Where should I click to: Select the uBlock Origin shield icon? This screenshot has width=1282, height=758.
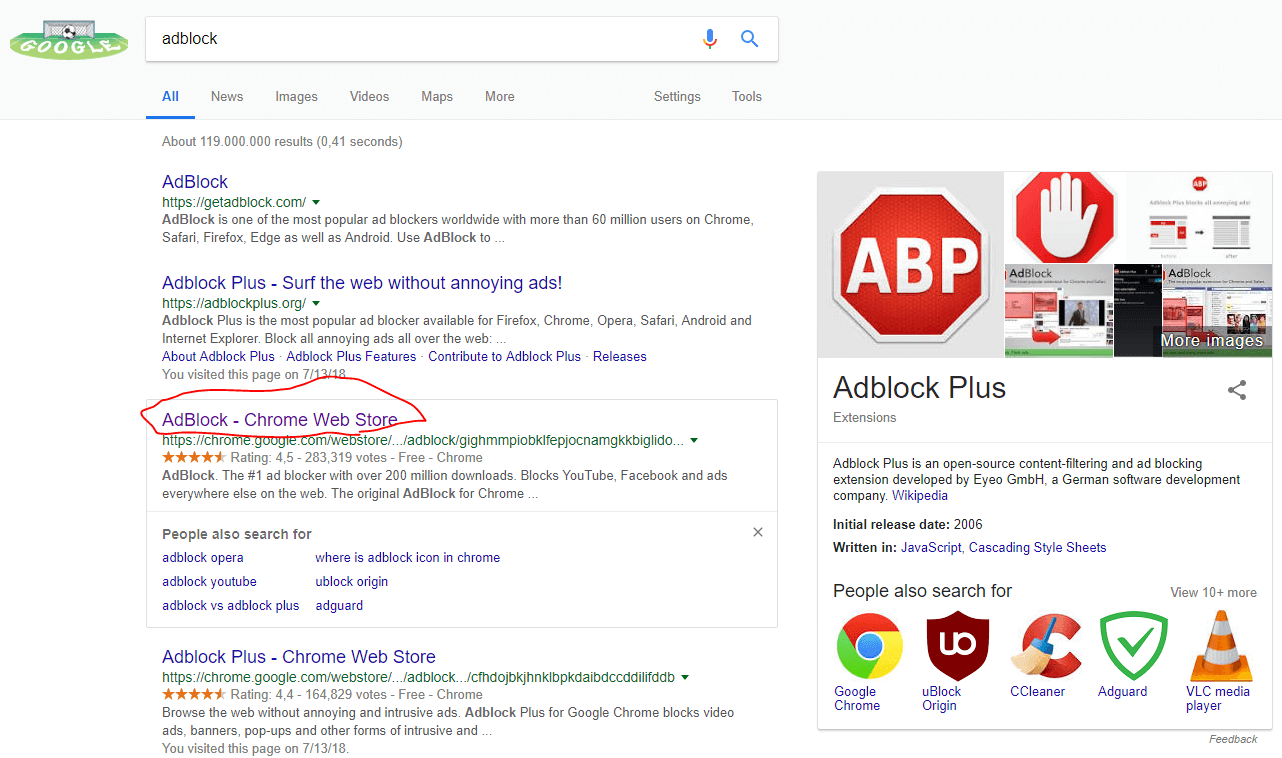957,647
